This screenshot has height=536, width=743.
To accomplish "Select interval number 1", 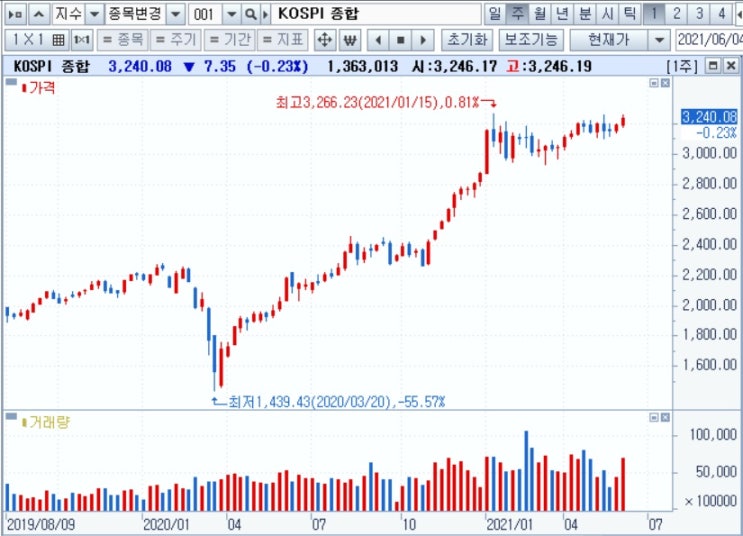I will [x=654, y=14].
